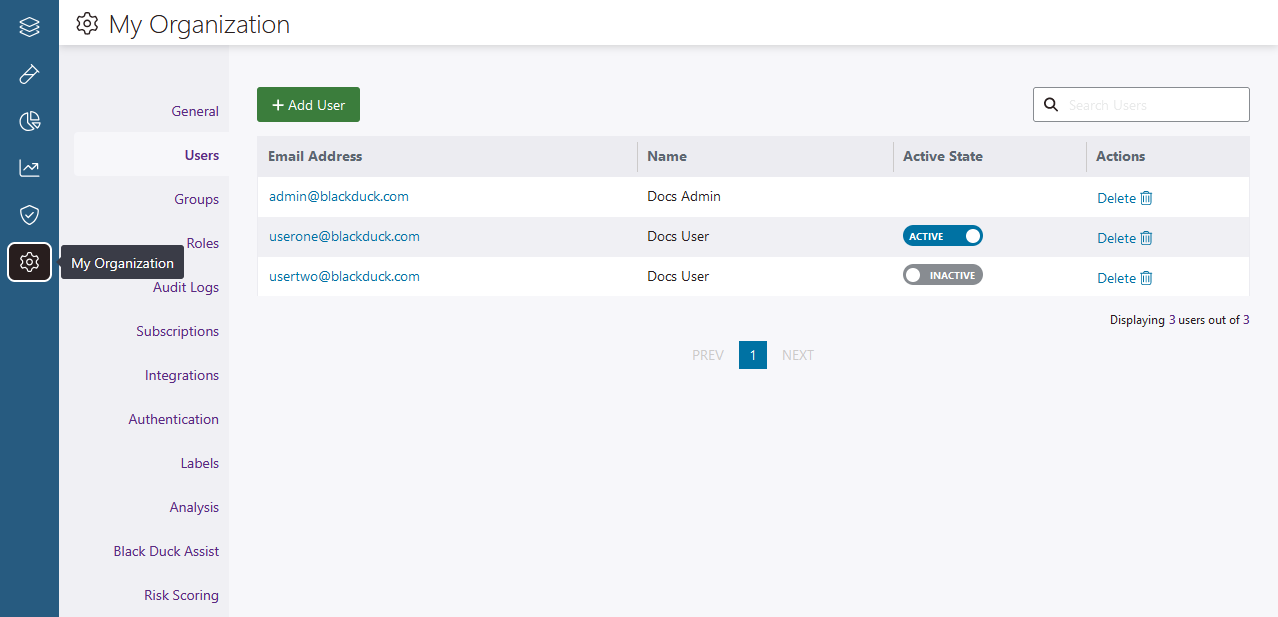The width and height of the screenshot is (1278, 617).
Task: Disable the ACTIVE toggle for userone
Action: coord(942,236)
